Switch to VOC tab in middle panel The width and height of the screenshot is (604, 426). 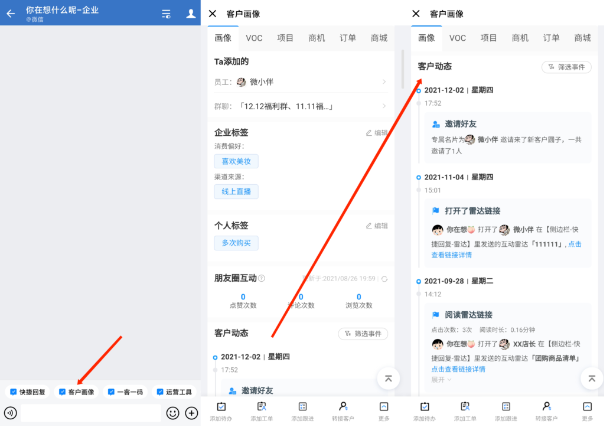click(x=254, y=38)
